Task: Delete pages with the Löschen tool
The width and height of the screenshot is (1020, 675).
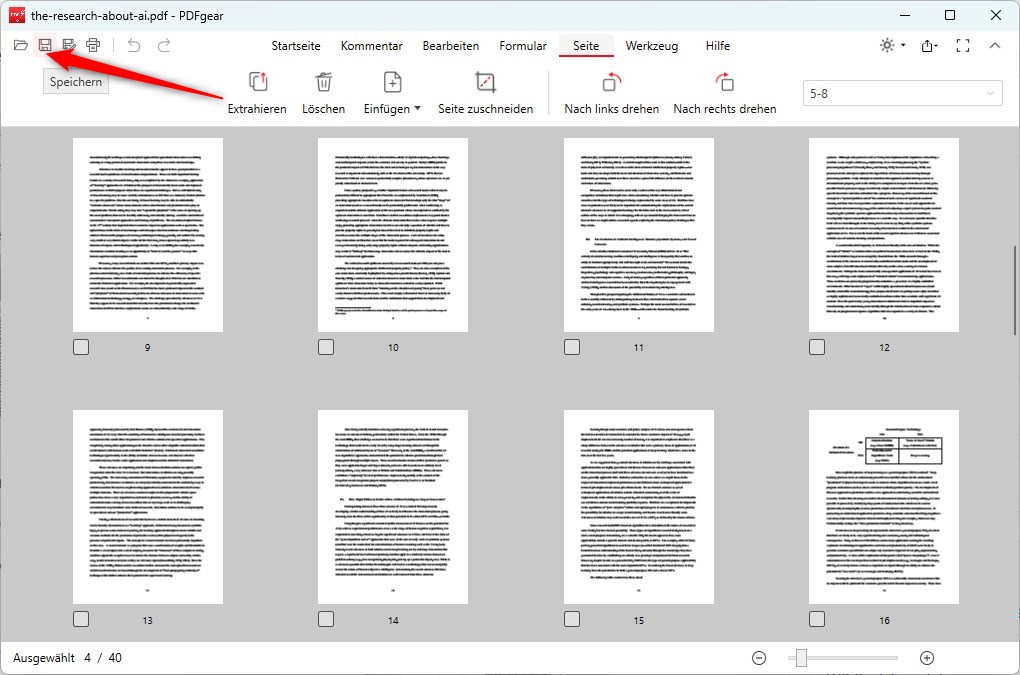Action: pyautogui.click(x=323, y=90)
